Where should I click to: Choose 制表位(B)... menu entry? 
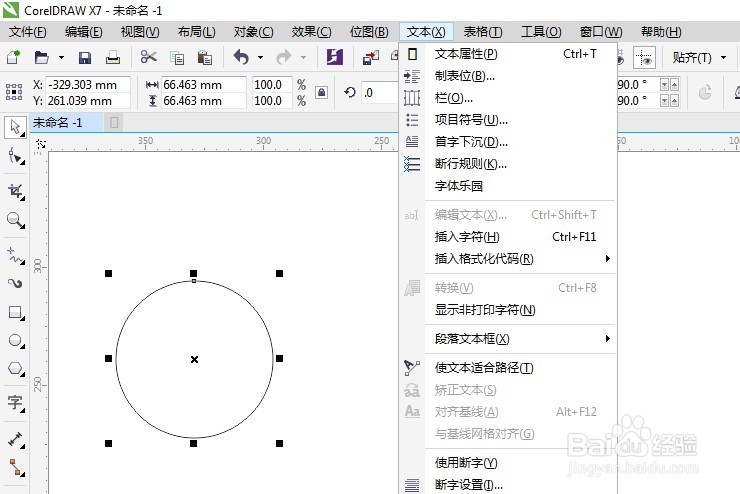tap(509, 76)
